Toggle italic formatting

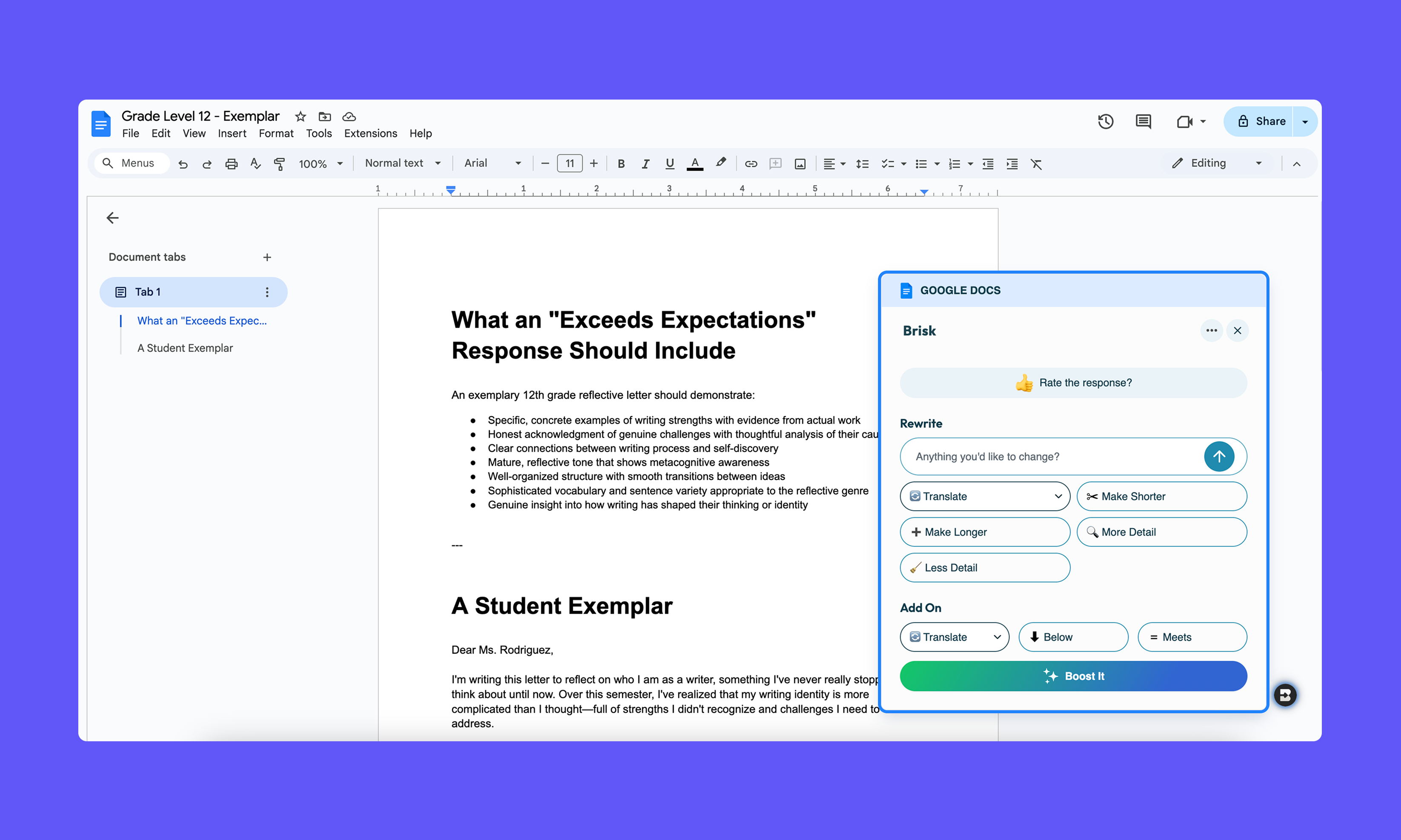pos(645,163)
